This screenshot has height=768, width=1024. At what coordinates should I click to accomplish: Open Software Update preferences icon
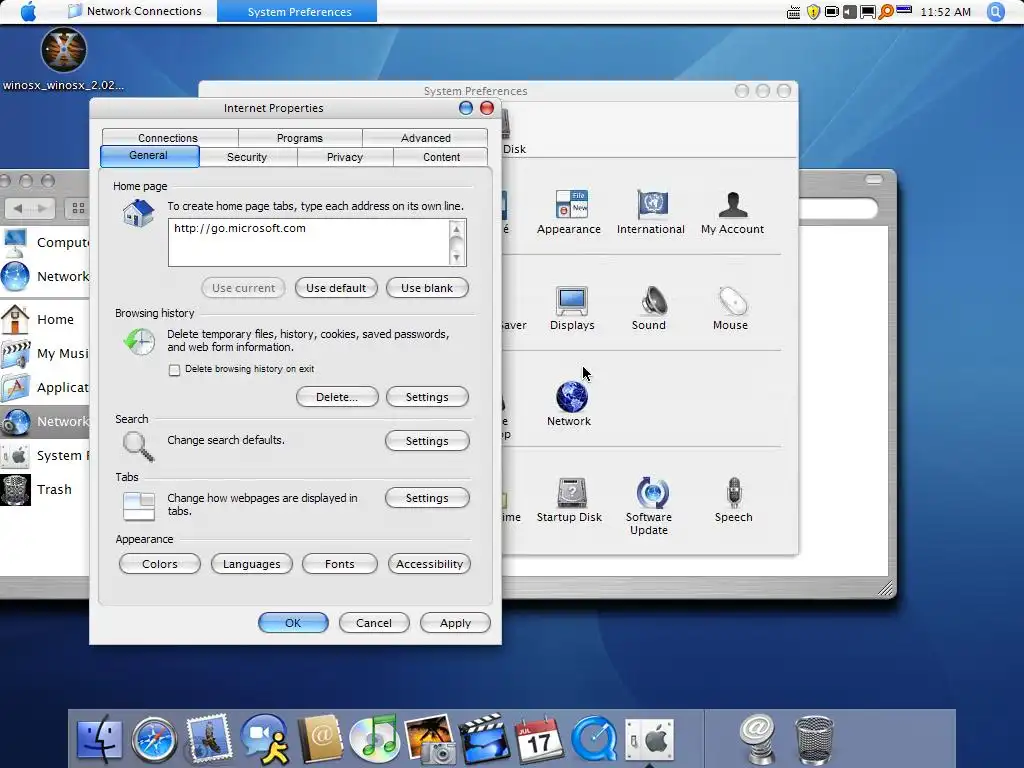coord(649,505)
